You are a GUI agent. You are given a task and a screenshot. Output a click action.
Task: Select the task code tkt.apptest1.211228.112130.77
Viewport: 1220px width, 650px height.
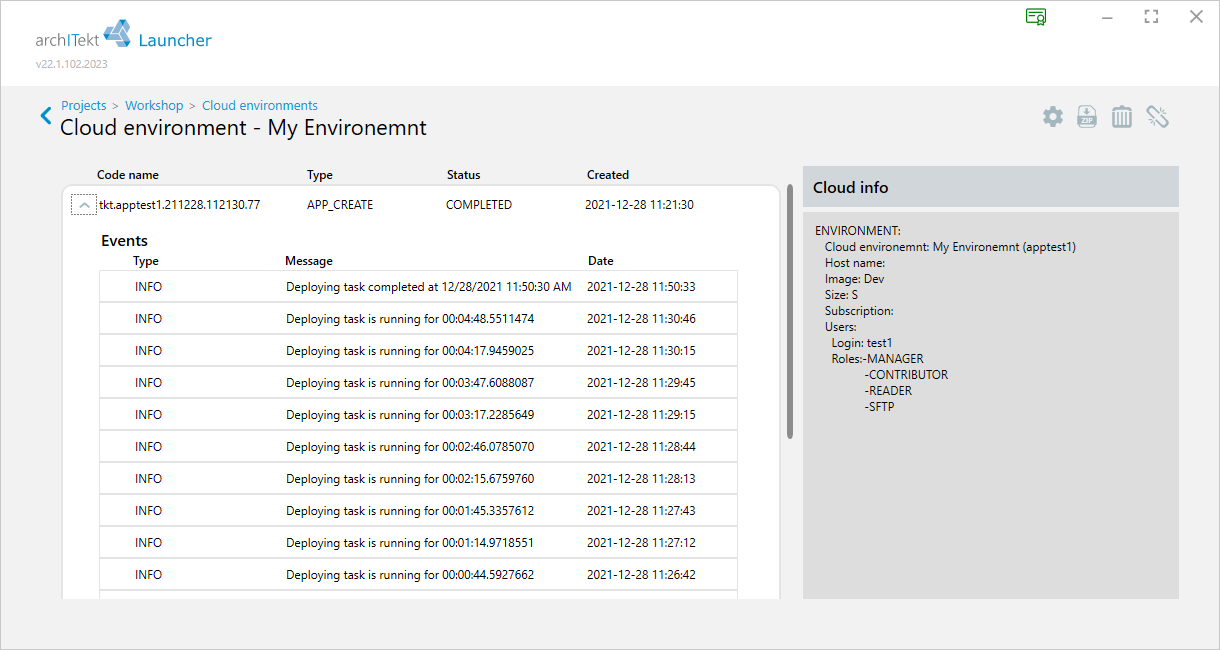[180, 205]
